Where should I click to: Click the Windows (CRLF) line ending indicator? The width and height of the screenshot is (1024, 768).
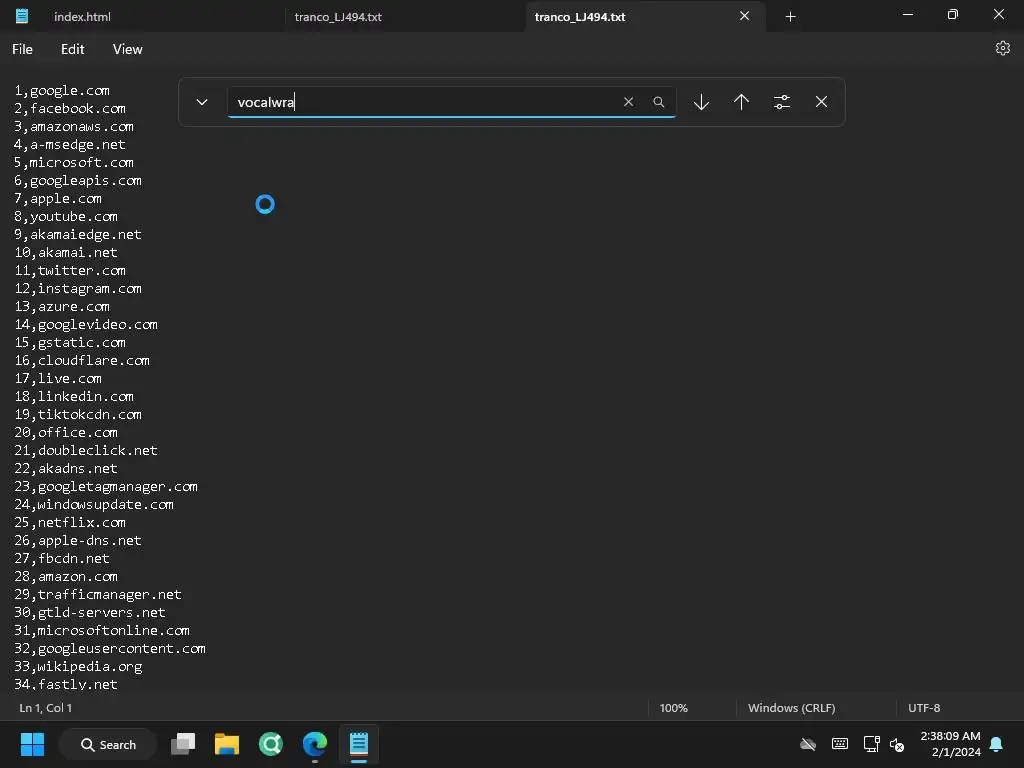(x=792, y=708)
